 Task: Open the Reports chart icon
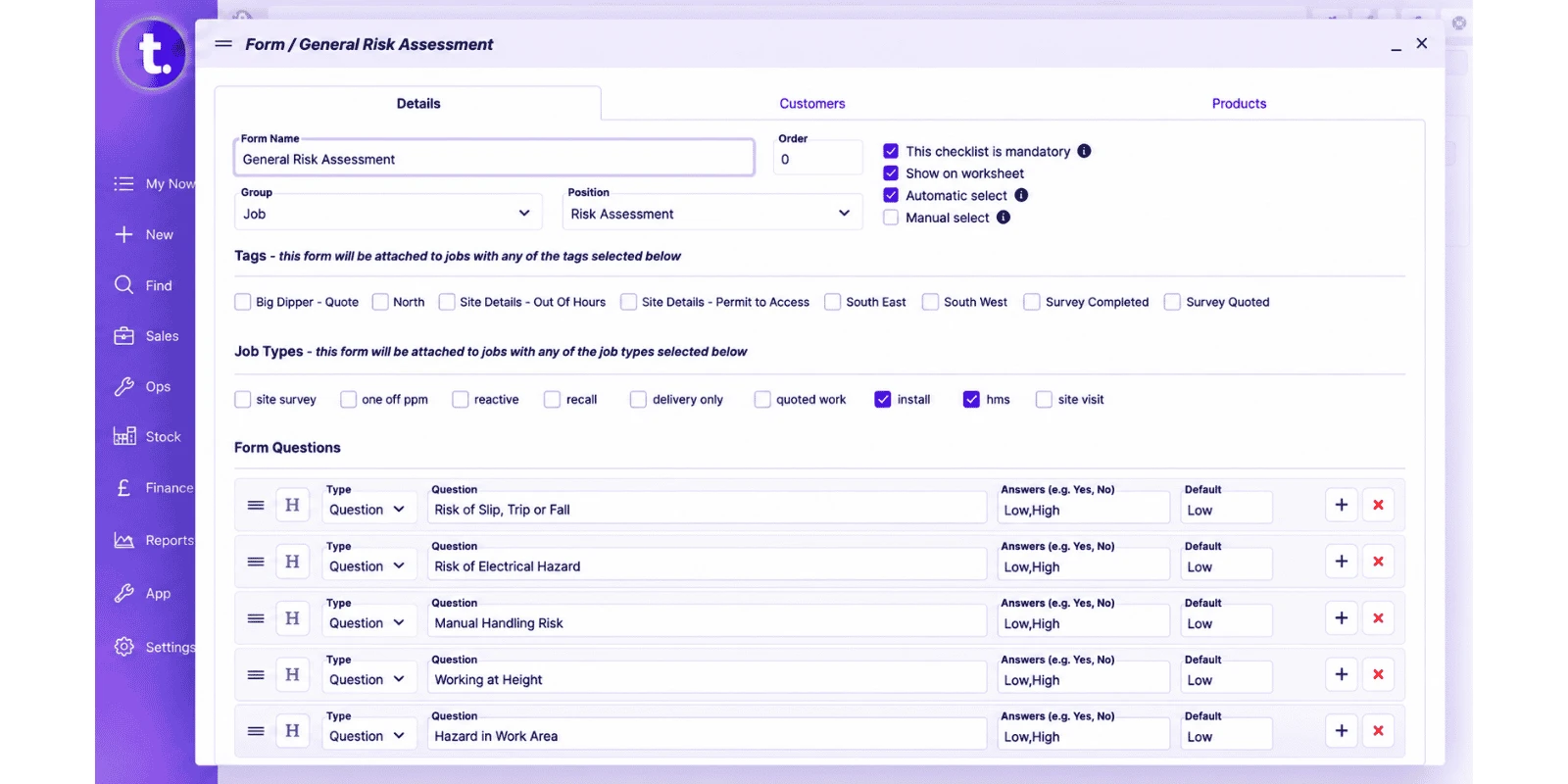coord(123,540)
